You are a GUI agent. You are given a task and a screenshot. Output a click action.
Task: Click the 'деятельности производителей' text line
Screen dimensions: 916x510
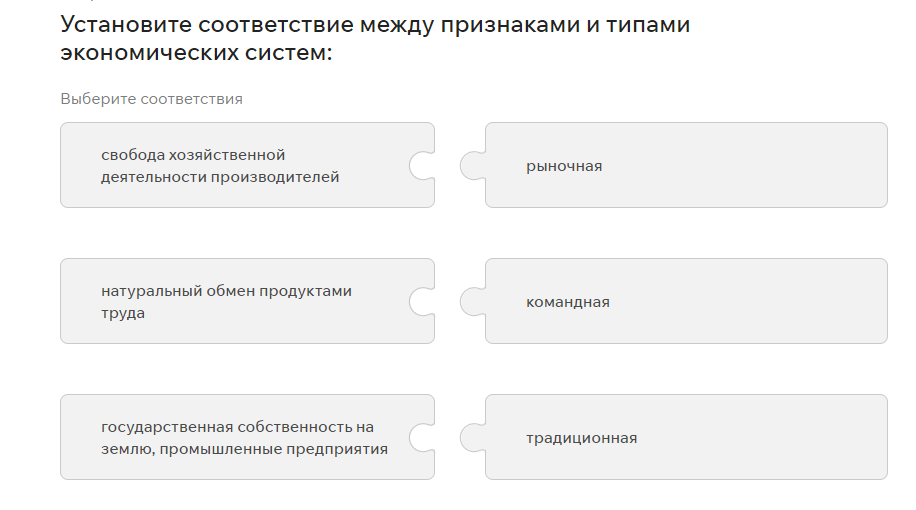[220, 177]
